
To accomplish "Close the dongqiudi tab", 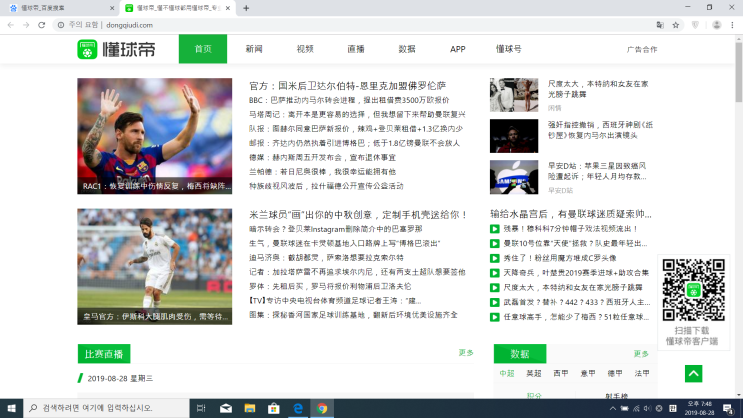I will (228, 8).
